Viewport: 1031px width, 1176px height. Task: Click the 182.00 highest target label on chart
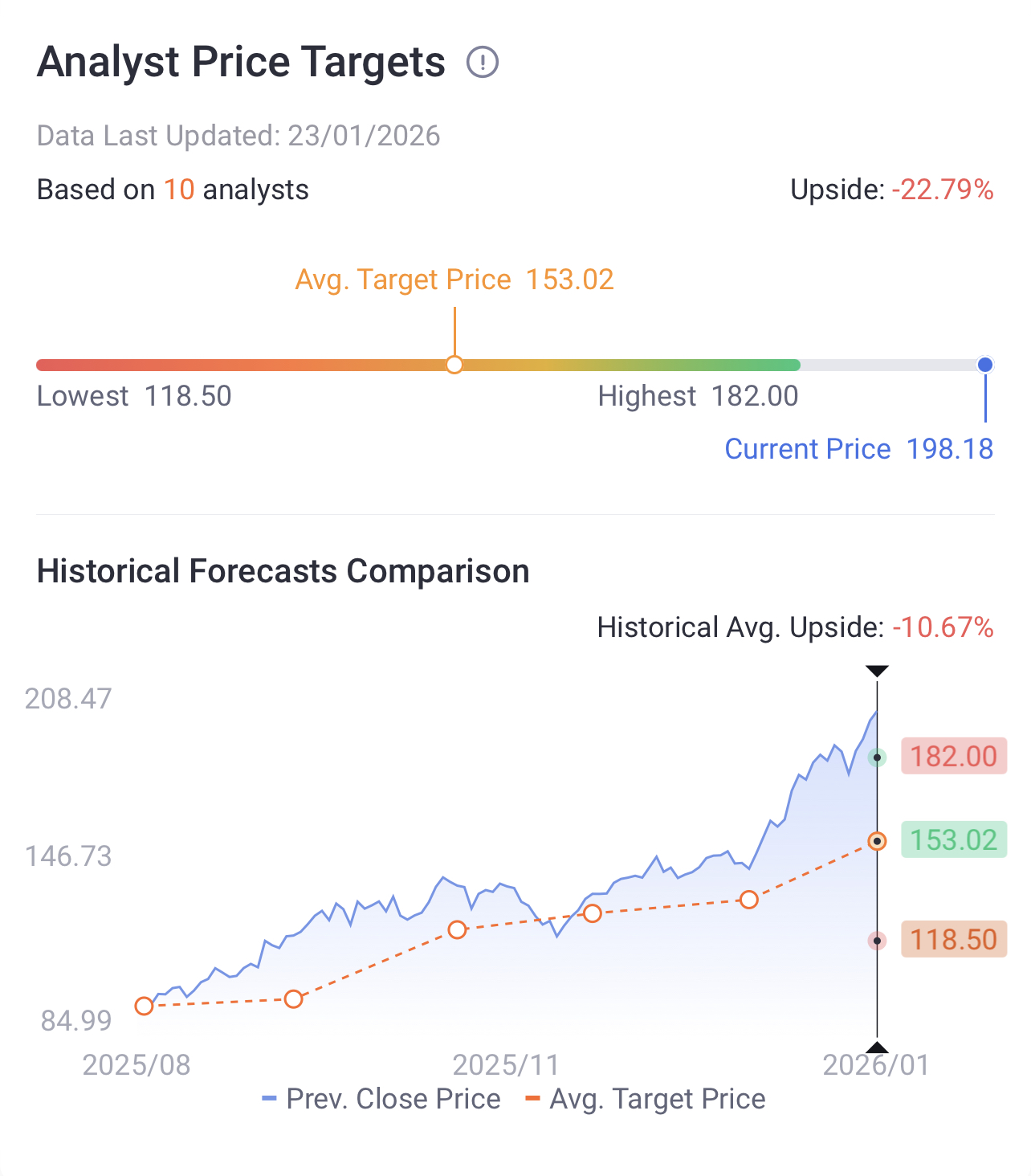click(x=953, y=756)
